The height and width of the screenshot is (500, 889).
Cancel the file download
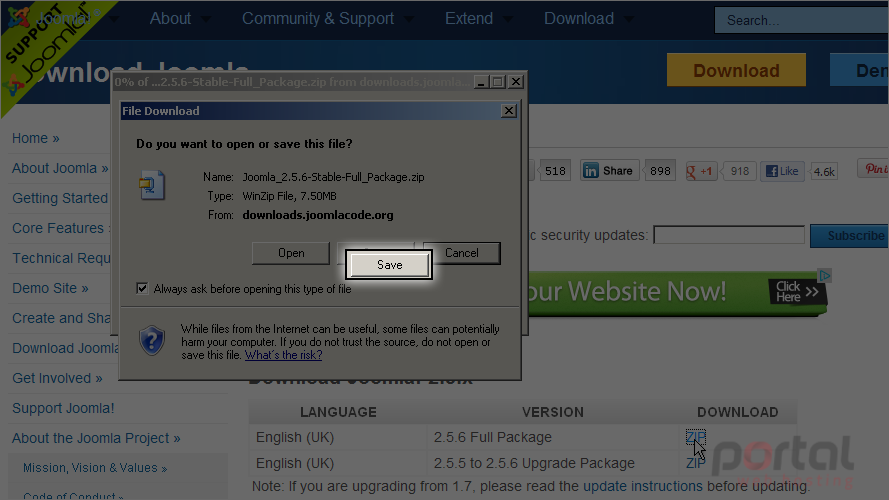[x=462, y=253]
